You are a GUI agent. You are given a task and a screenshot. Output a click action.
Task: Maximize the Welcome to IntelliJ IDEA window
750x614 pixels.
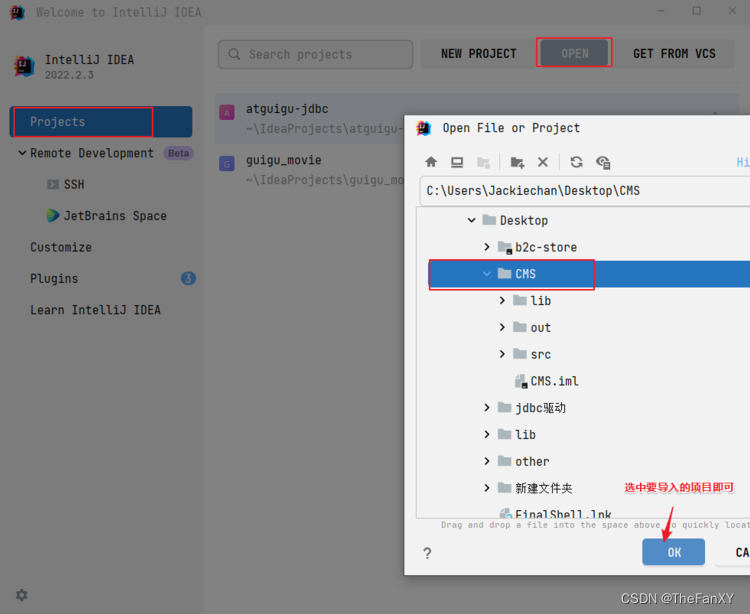(x=697, y=11)
